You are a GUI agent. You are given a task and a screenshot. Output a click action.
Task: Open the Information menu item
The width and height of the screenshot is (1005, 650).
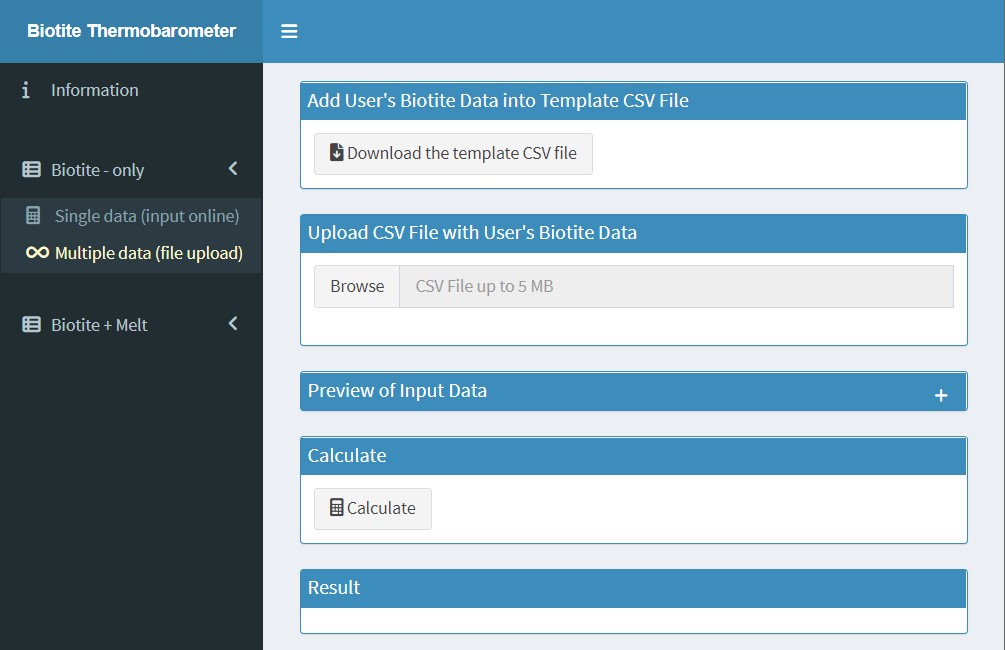[95, 90]
